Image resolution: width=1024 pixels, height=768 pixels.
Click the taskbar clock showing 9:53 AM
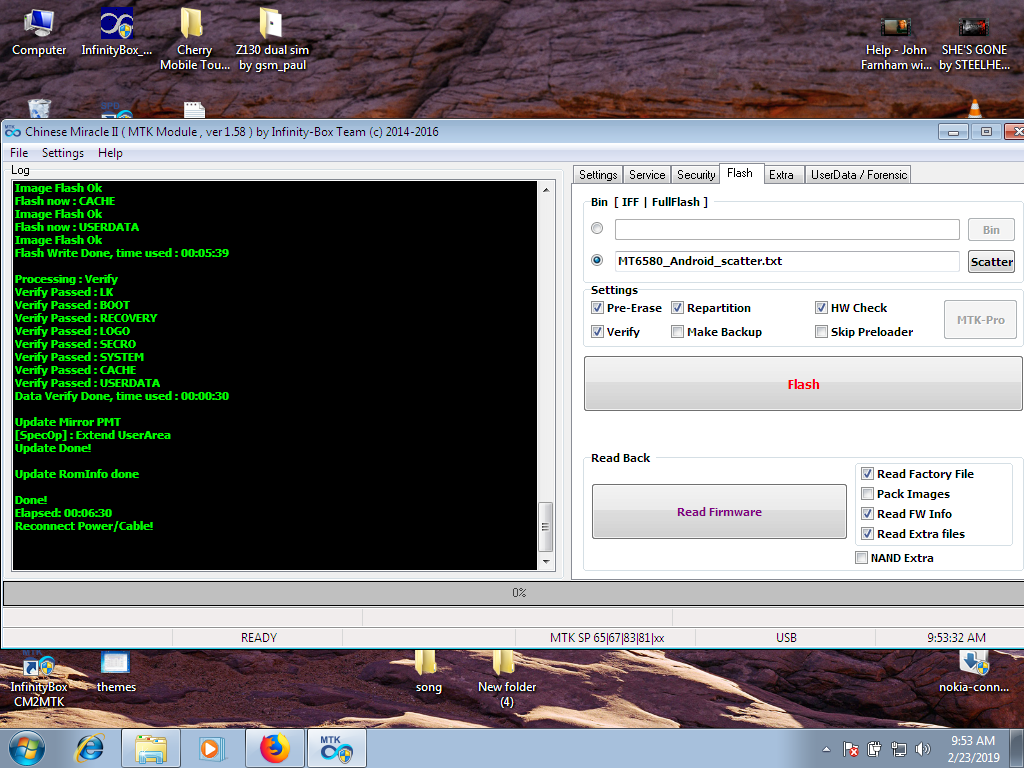pos(973,748)
